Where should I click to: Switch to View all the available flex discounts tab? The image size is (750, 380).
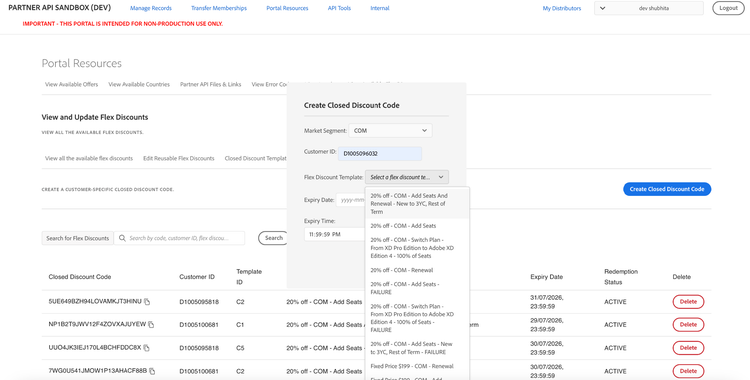pos(89,158)
